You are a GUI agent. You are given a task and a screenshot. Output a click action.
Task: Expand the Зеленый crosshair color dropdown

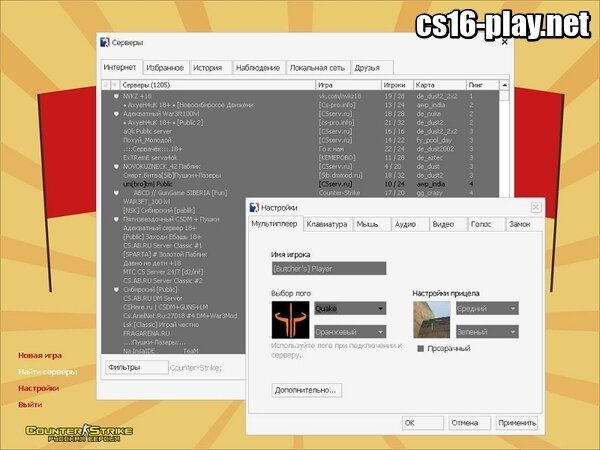point(484,331)
